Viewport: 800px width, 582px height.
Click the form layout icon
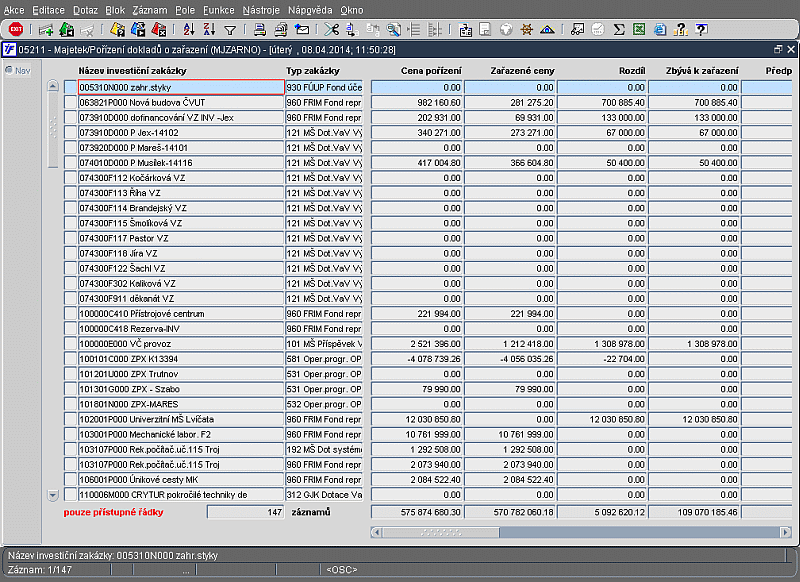465,30
